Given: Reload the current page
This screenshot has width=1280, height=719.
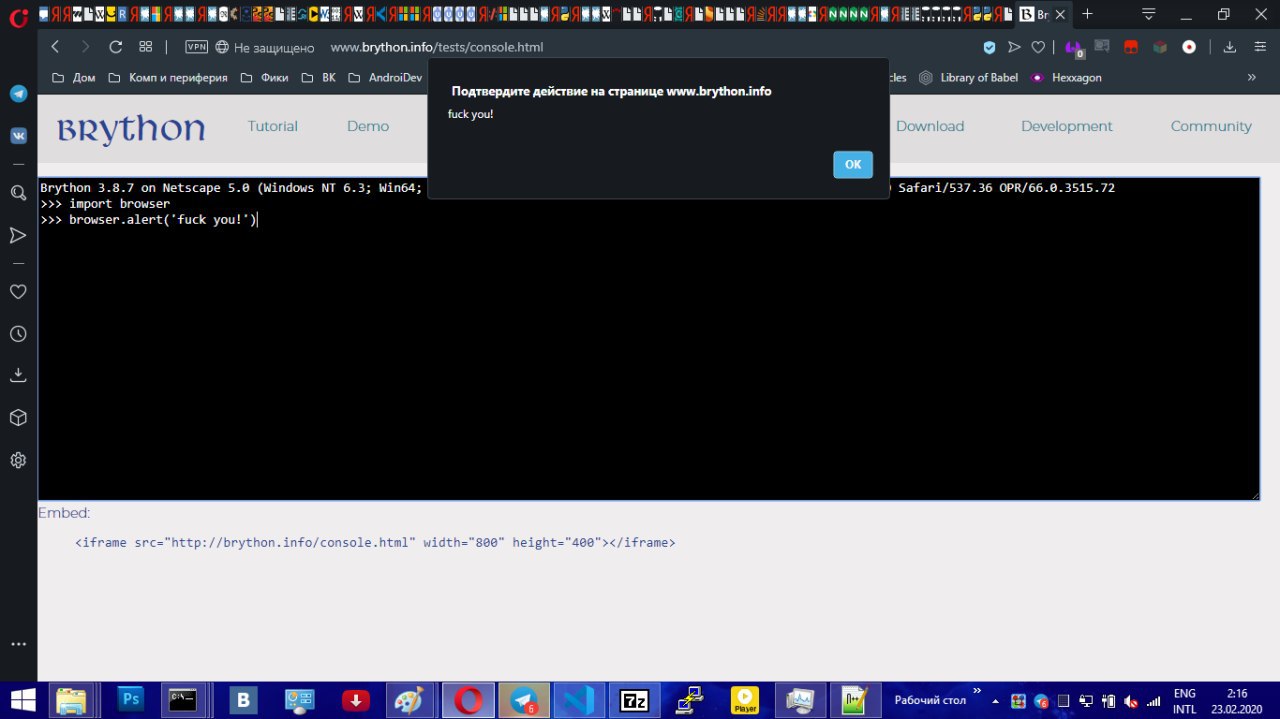Looking at the screenshot, I should pyautogui.click(x=115, y=47).
